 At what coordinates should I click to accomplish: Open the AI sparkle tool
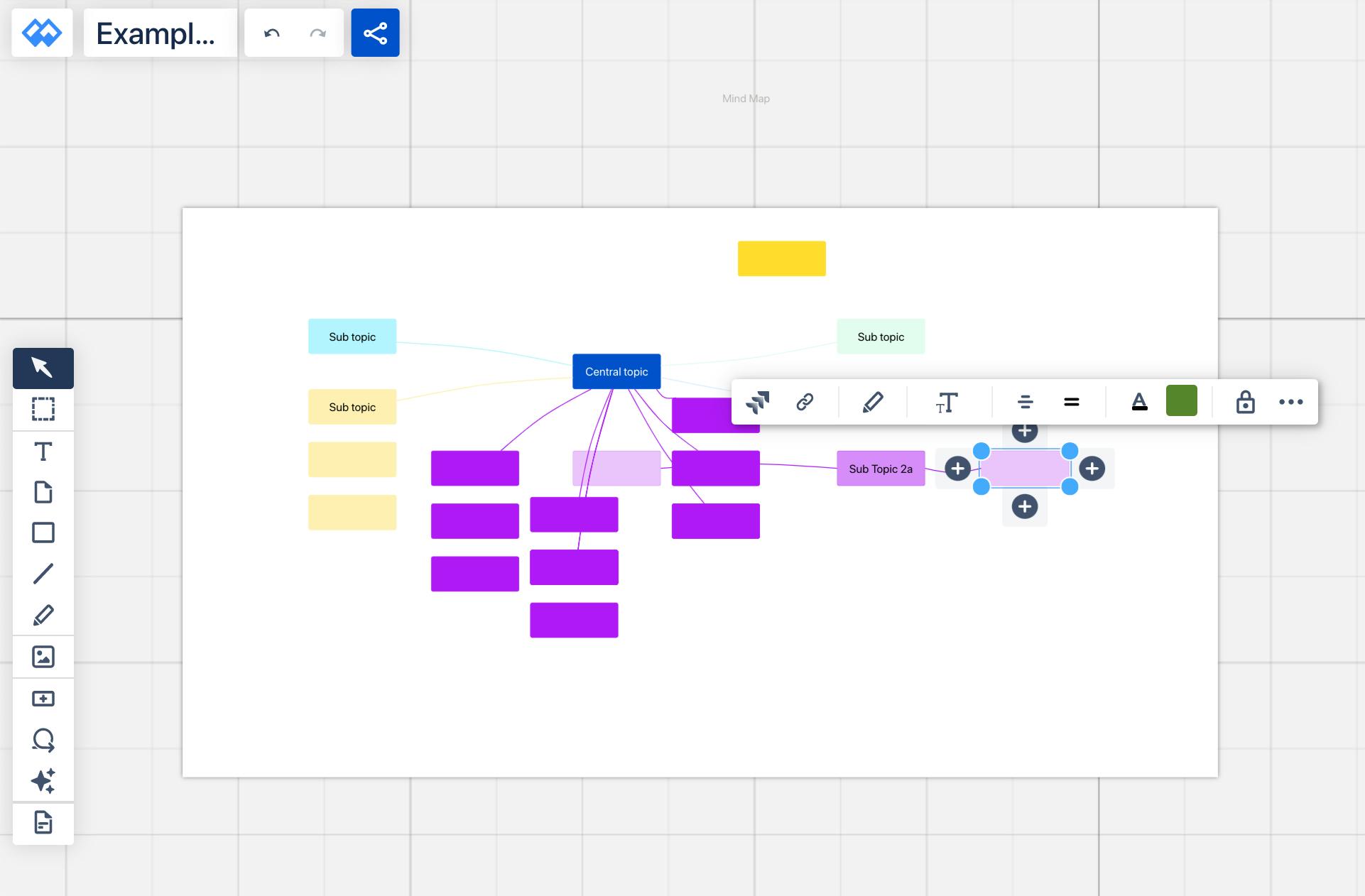(43, 781)
